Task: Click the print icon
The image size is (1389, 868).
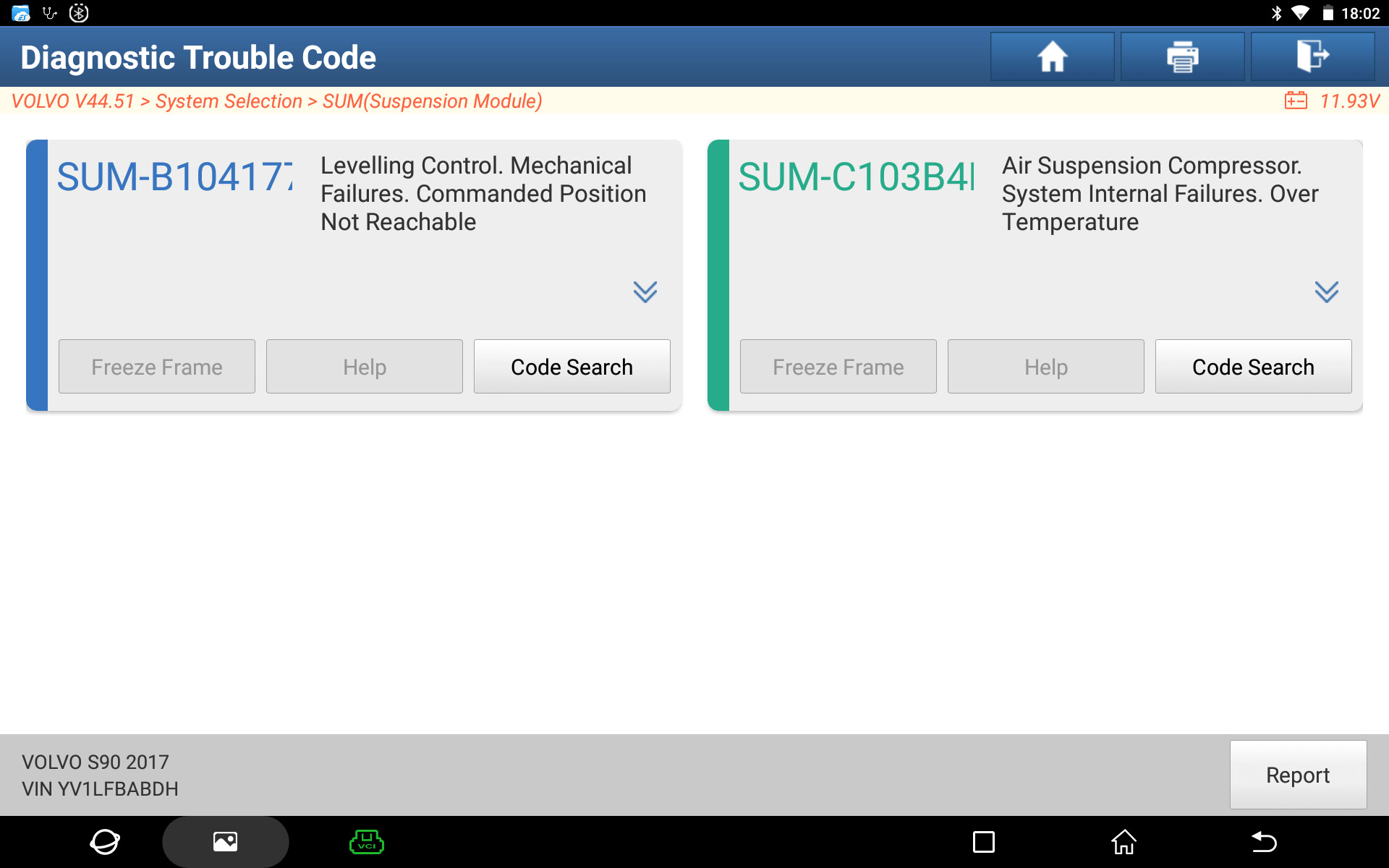Action: tap(1184, 57)
